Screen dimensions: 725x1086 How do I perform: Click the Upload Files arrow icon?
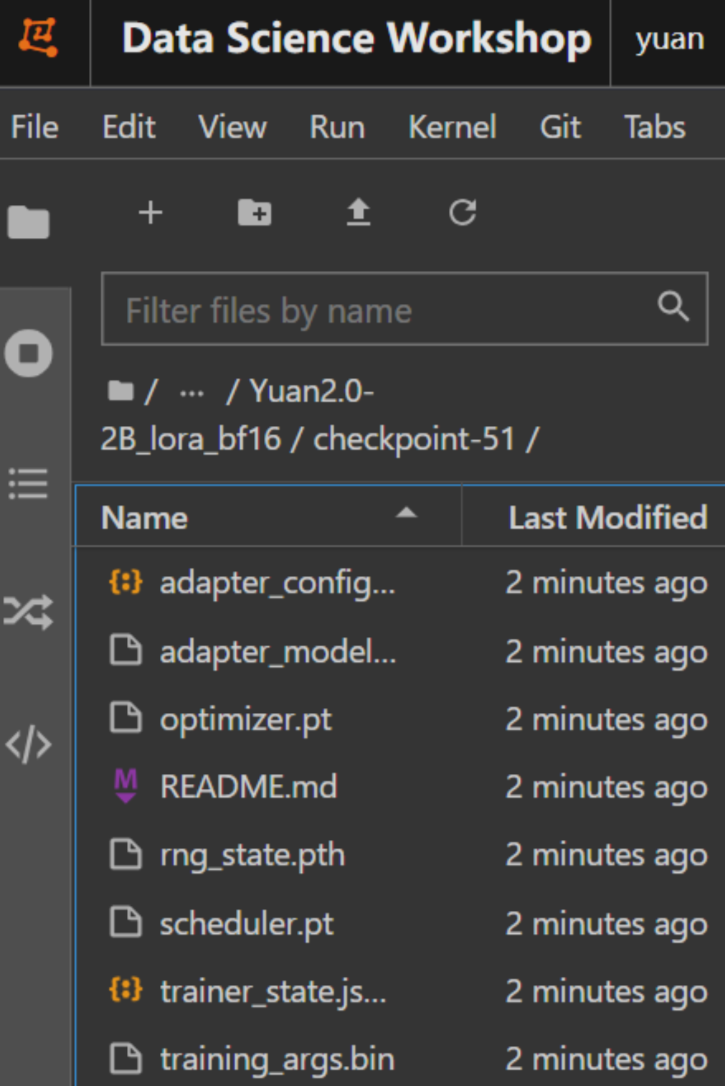click(358, 213)
